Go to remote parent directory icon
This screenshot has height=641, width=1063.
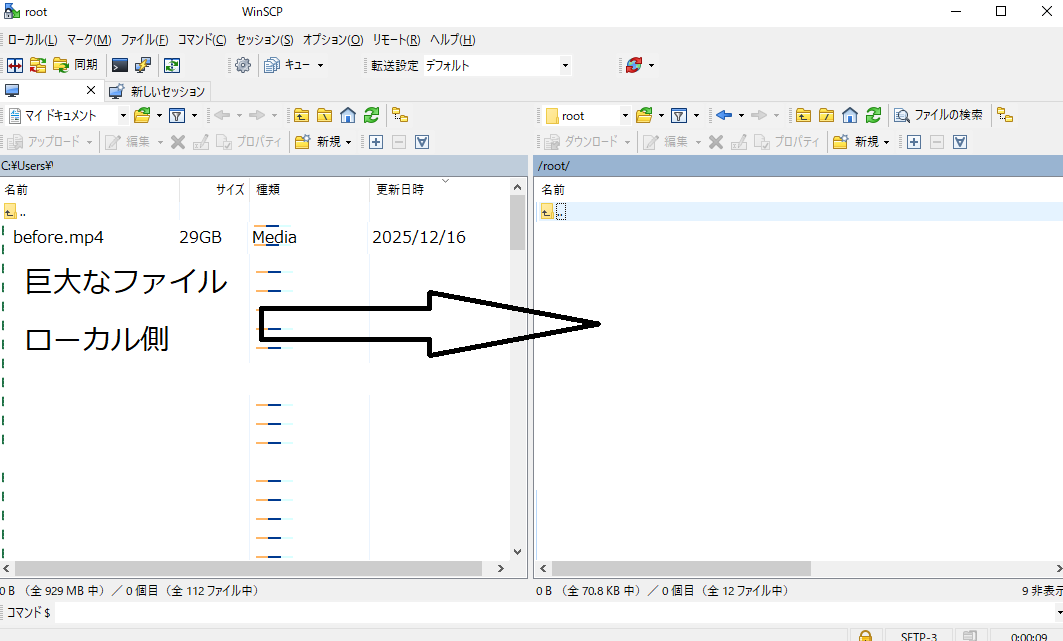pos(803,116)
